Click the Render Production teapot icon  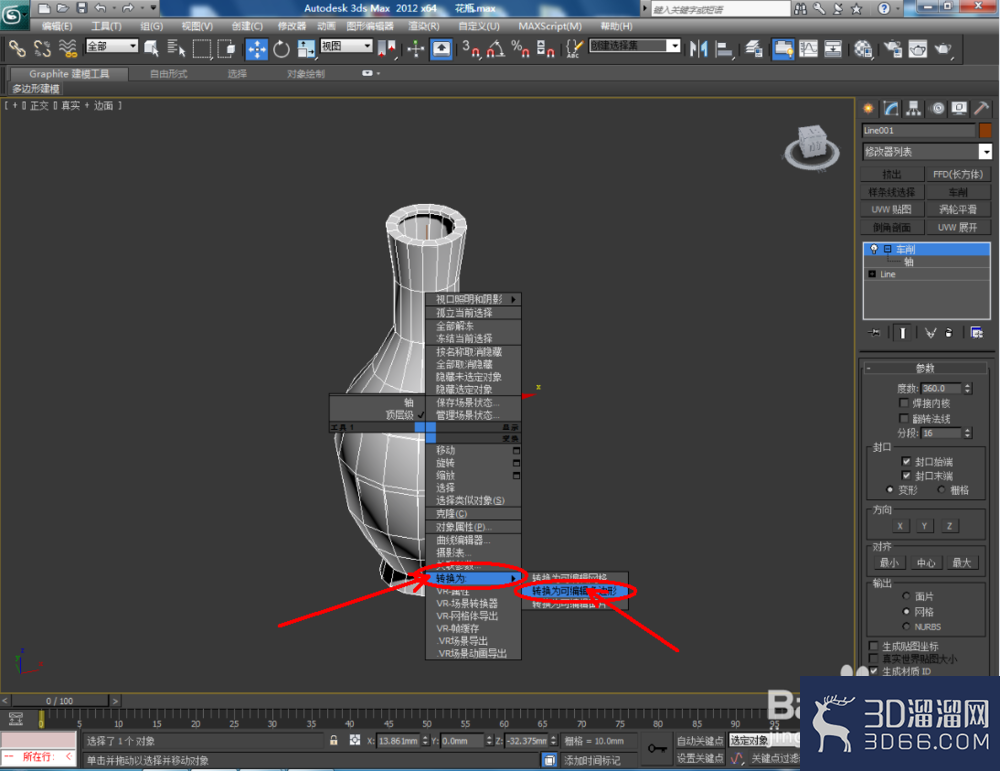tap(943, 48)
